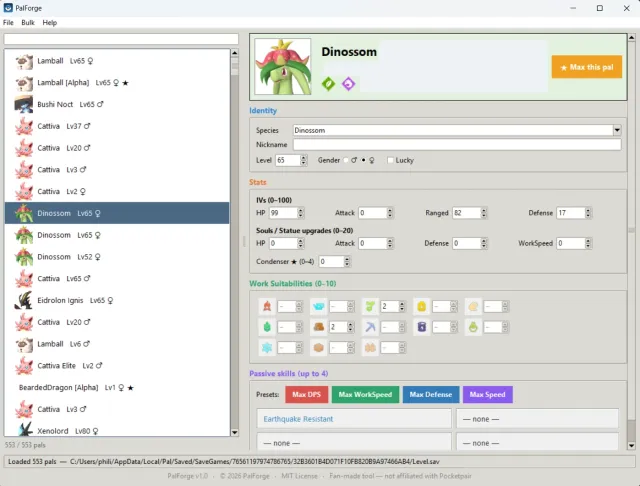Click the Planting seedling icon
640x486 pixels.
(370, 306)
